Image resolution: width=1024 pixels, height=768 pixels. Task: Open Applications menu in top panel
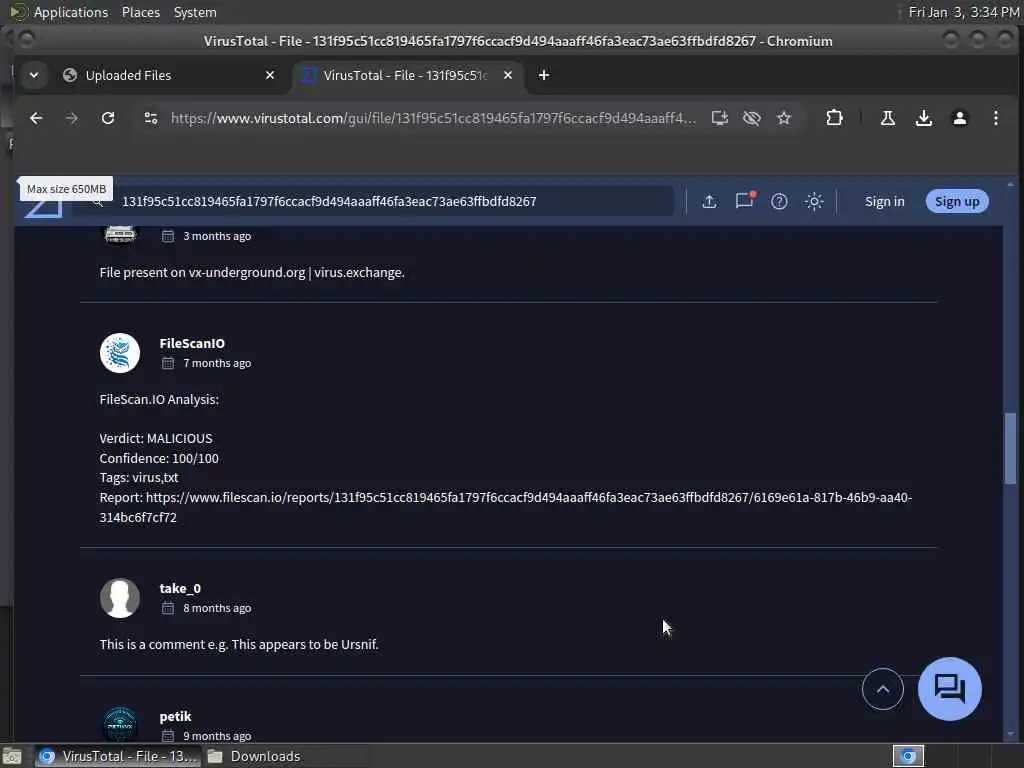pos(71,12)
